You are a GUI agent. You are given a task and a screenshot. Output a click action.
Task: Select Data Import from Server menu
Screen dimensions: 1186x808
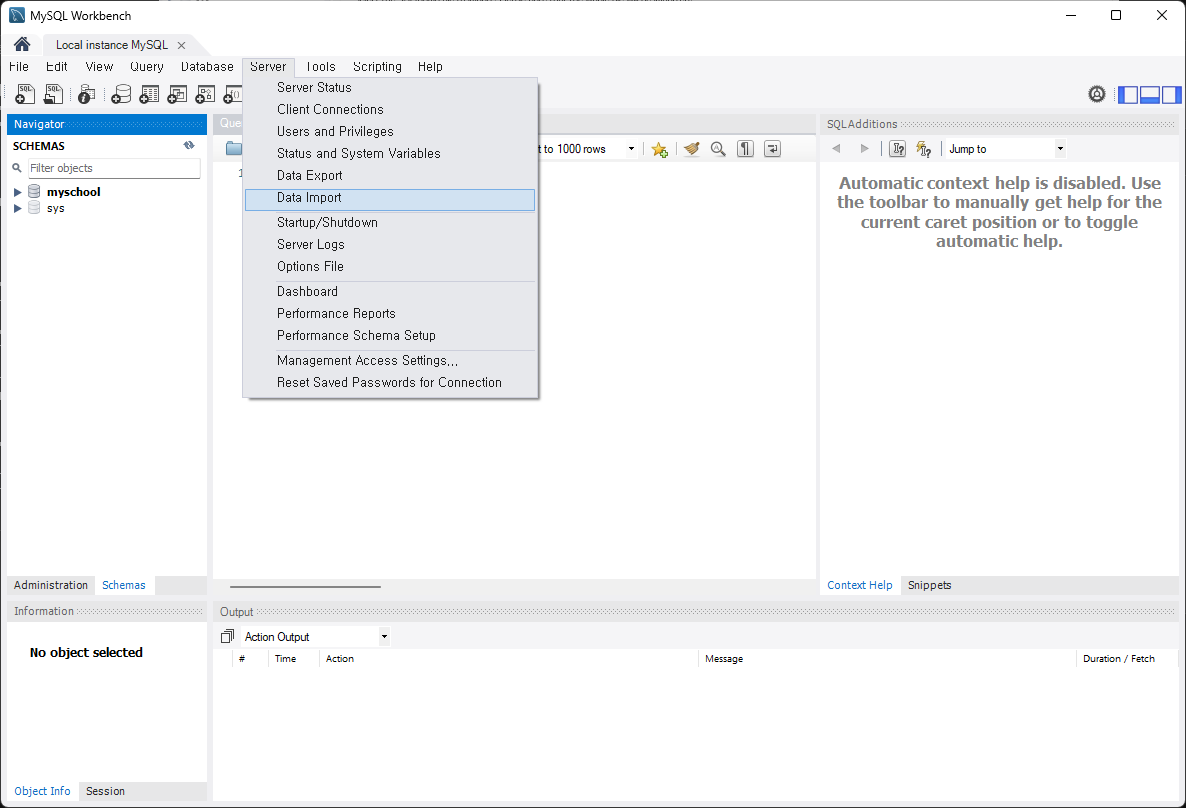(390, 198)
